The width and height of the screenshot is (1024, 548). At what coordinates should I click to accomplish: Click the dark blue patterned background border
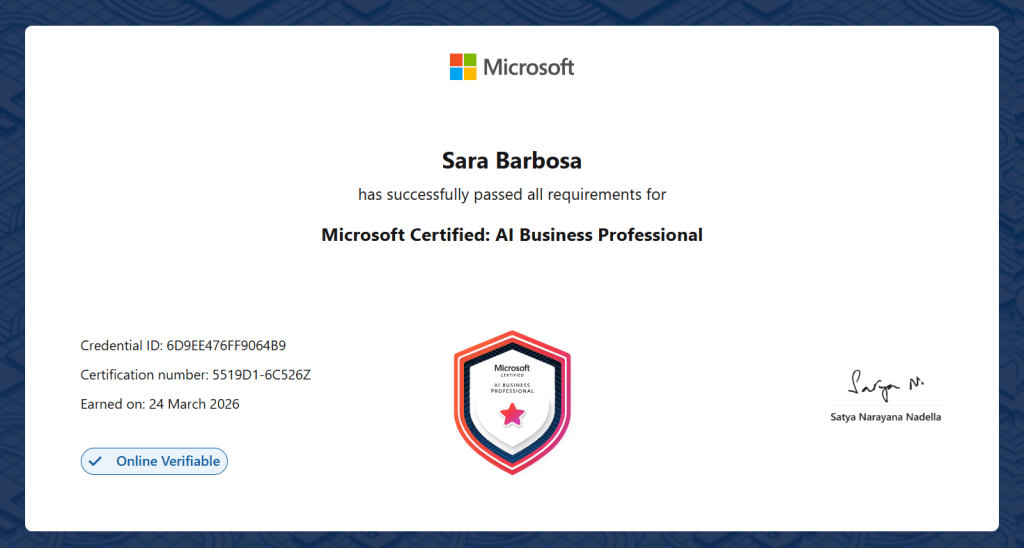tap(10, 270)
